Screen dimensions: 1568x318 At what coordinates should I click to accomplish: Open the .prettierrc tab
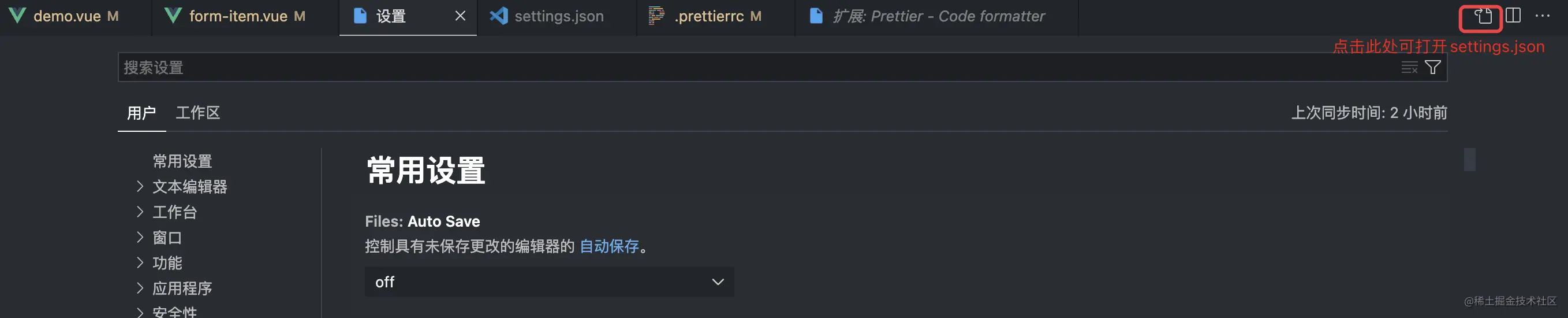[708, 16]
